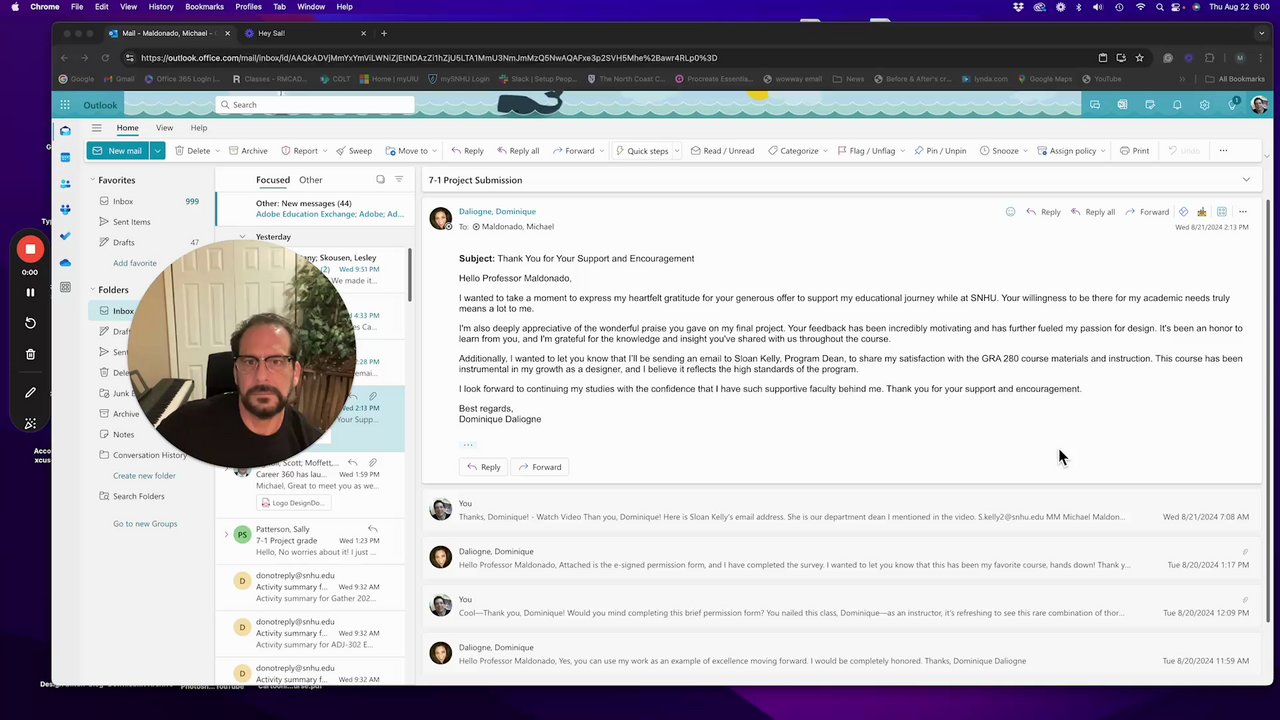Image resolution: width=1280 pixels, height=720 pixels.
Task: Open the Profiles menu in macOS menu bar
Action: tap(248, 7)
